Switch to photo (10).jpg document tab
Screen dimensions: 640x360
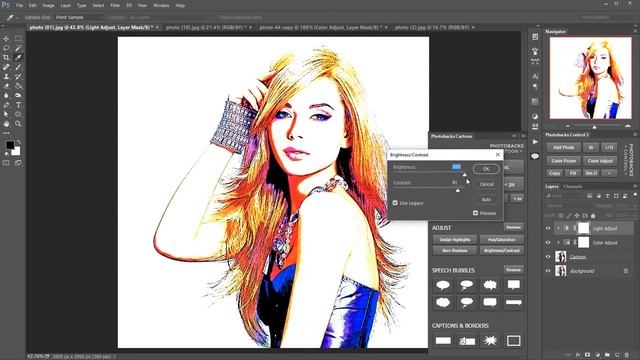pyautogui.click(x=205, y=27)
